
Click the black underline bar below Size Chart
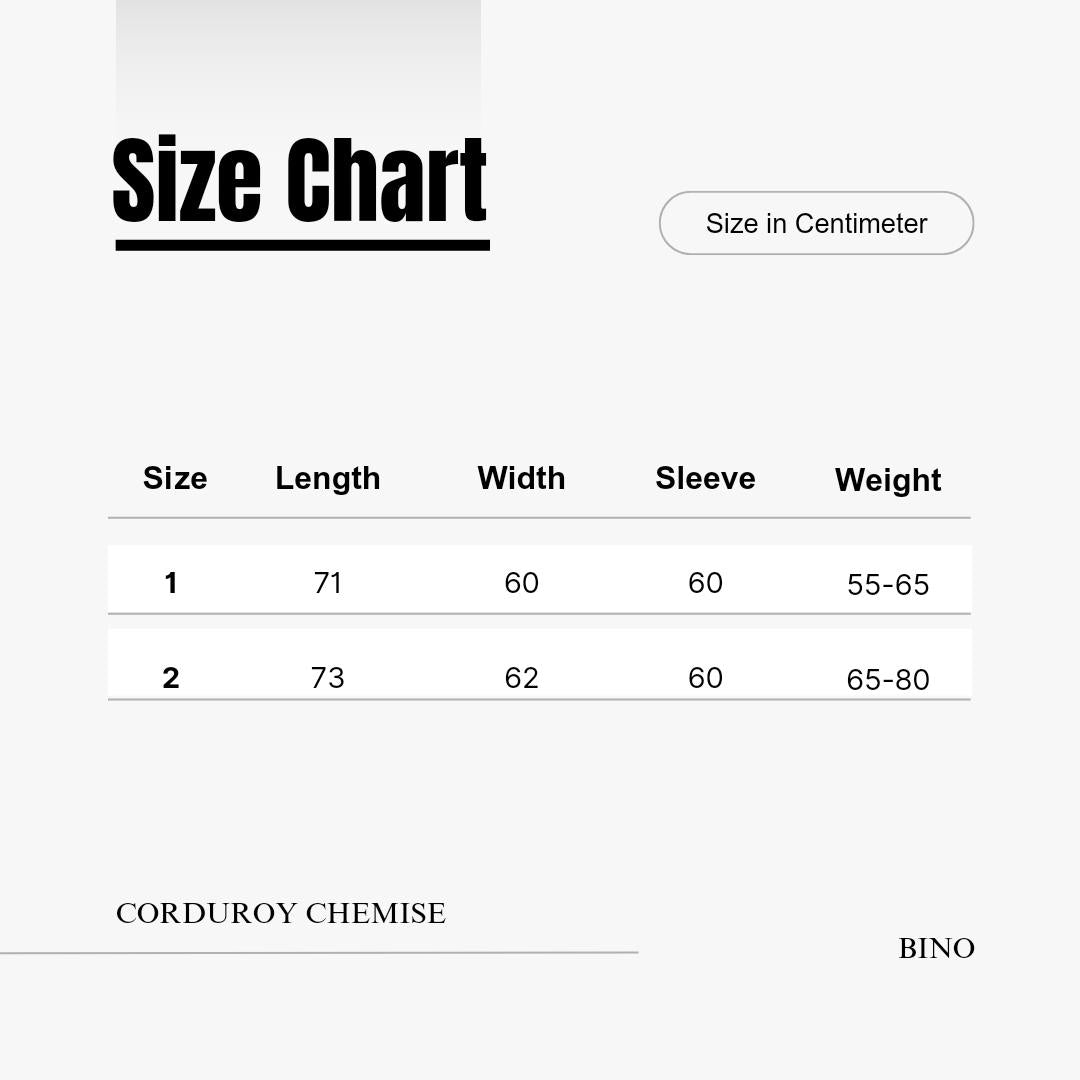[302, 245]
